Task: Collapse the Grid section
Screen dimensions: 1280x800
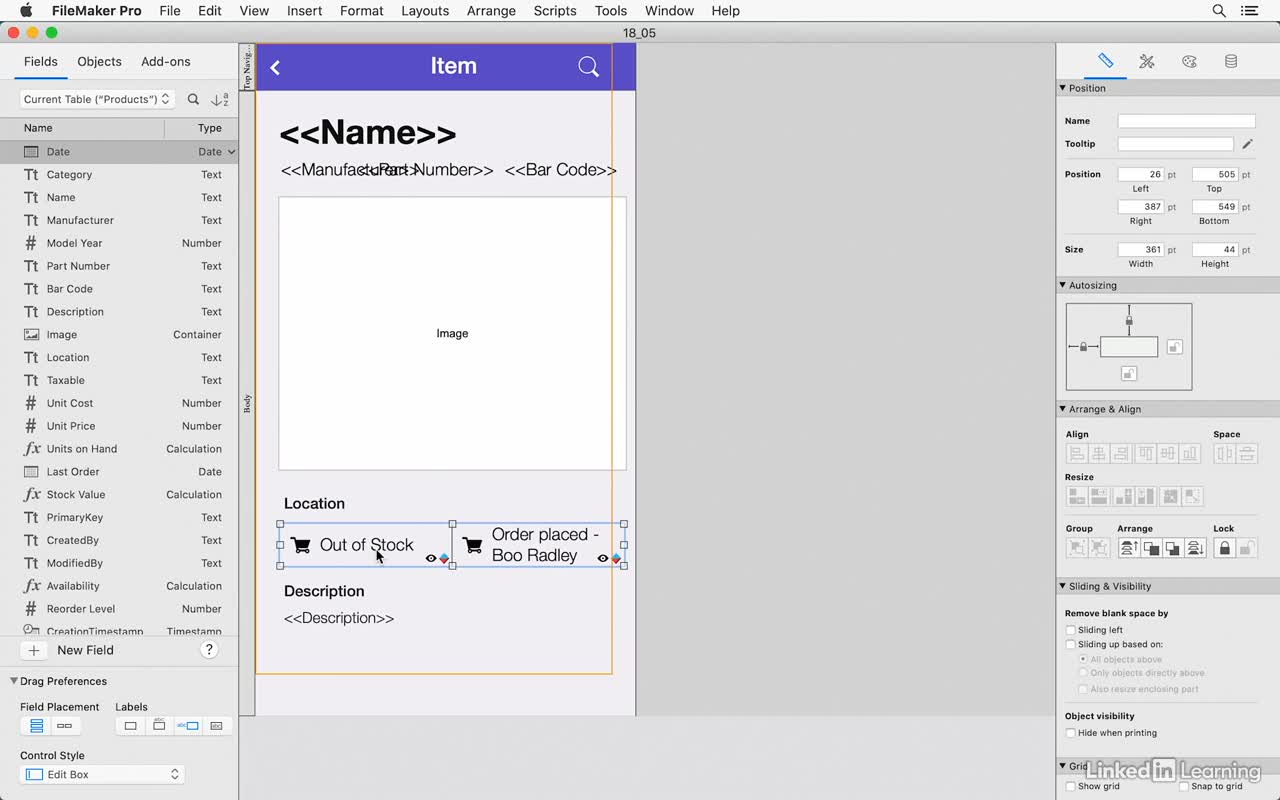Action: pyautogui.click(x=1063, y=766)
